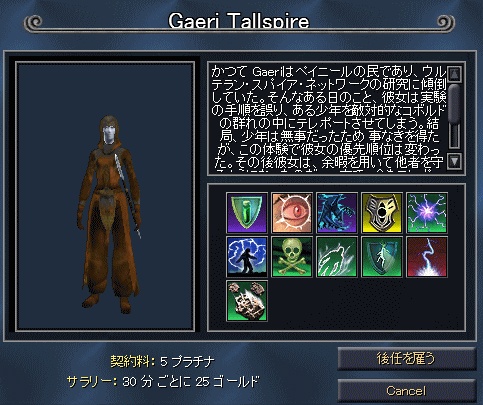Click the description scrollbar down arrow
Image resolution: width=483 pixels, height=405 pixels.
click(454, 161)
